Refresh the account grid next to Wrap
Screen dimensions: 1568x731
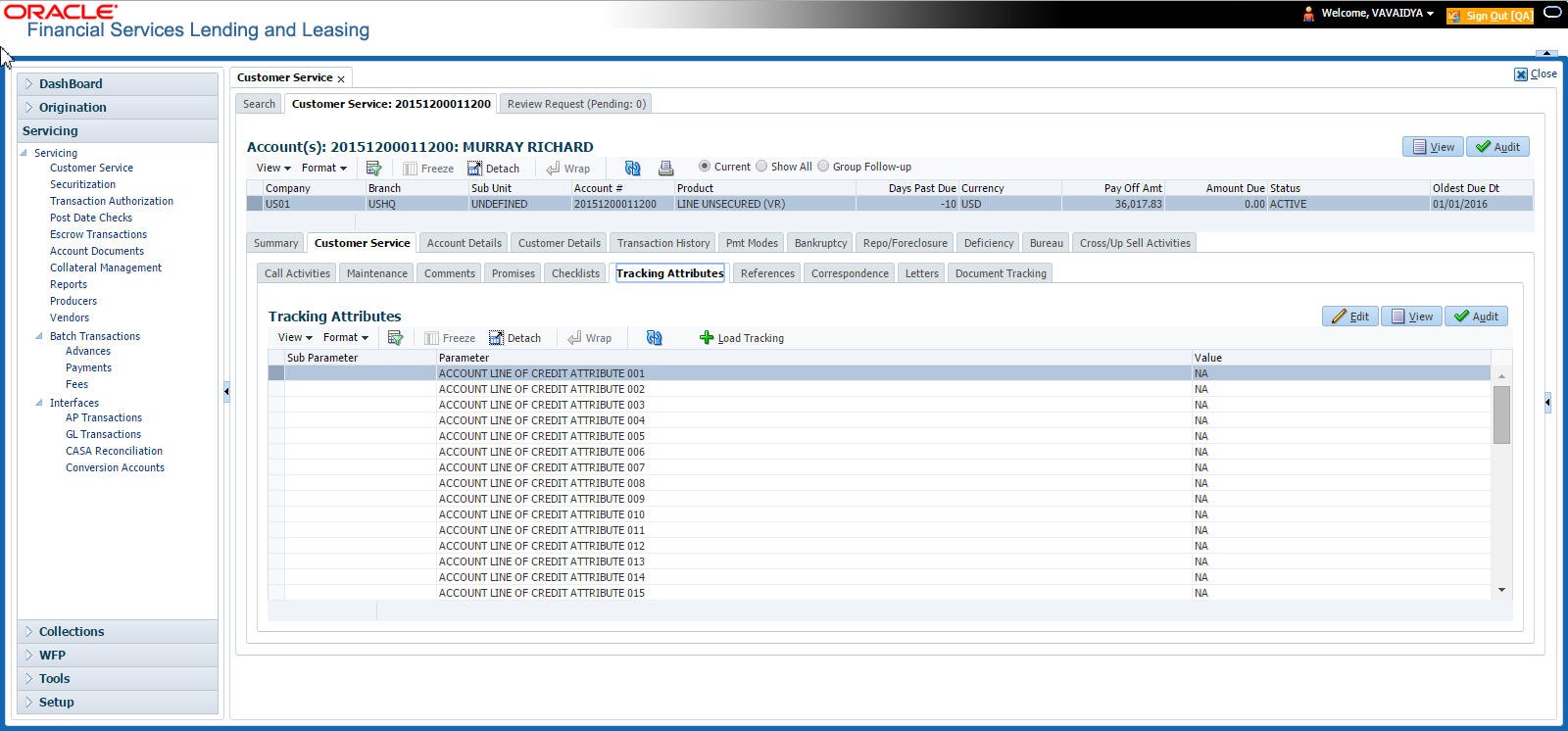[632, 169]
